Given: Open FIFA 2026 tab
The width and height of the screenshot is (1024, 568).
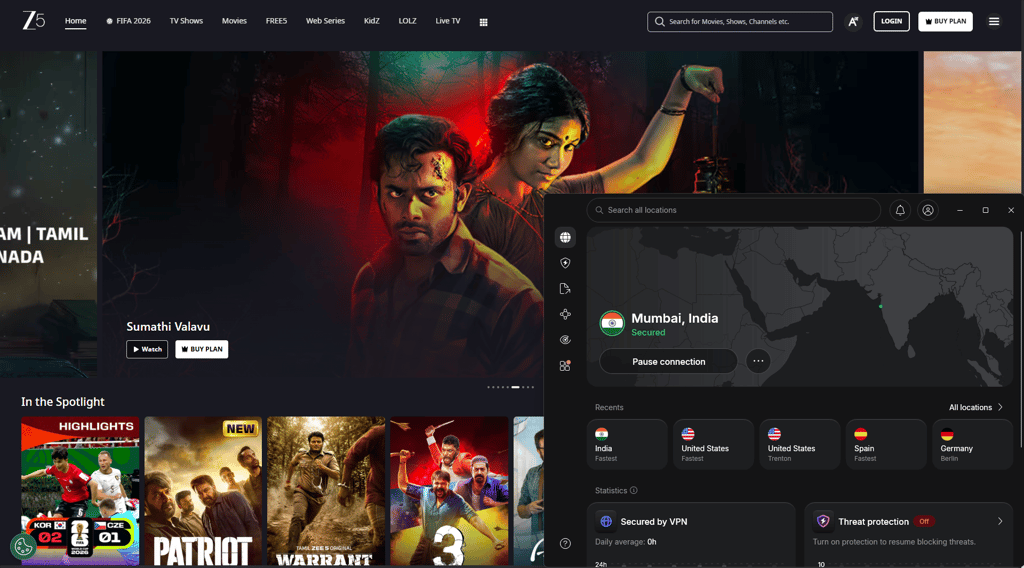Looking at the screenshot, I should coord(129,21).
